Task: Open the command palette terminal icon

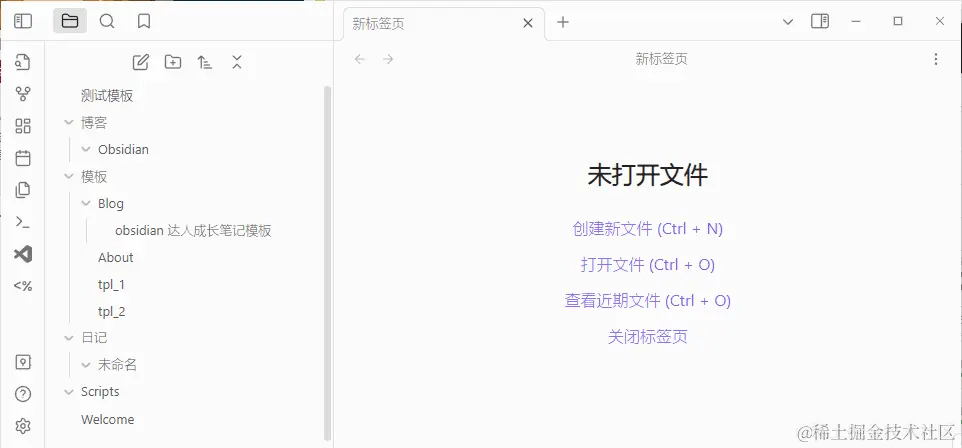Action: click(x=23, y=222)
